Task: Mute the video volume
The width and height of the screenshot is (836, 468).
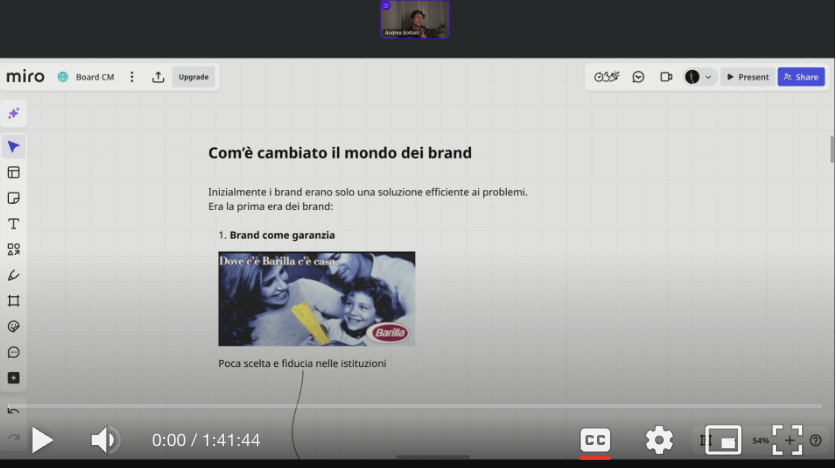Action: (104, 440)
